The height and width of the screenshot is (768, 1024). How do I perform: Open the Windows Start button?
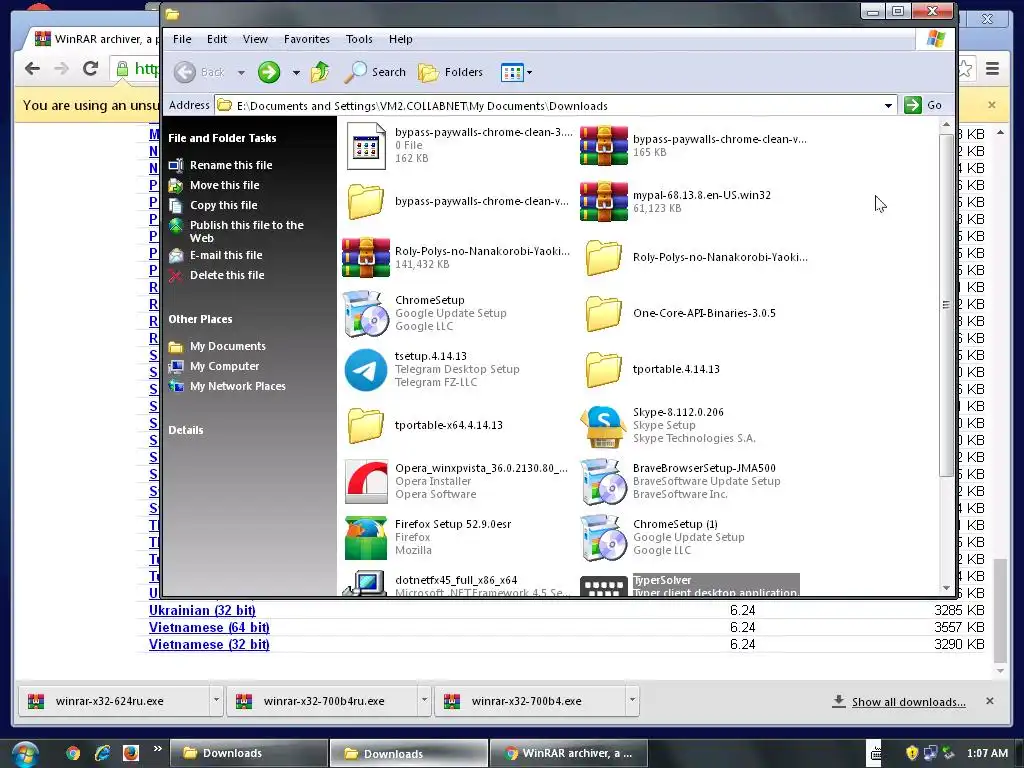(x=25, y=754)
